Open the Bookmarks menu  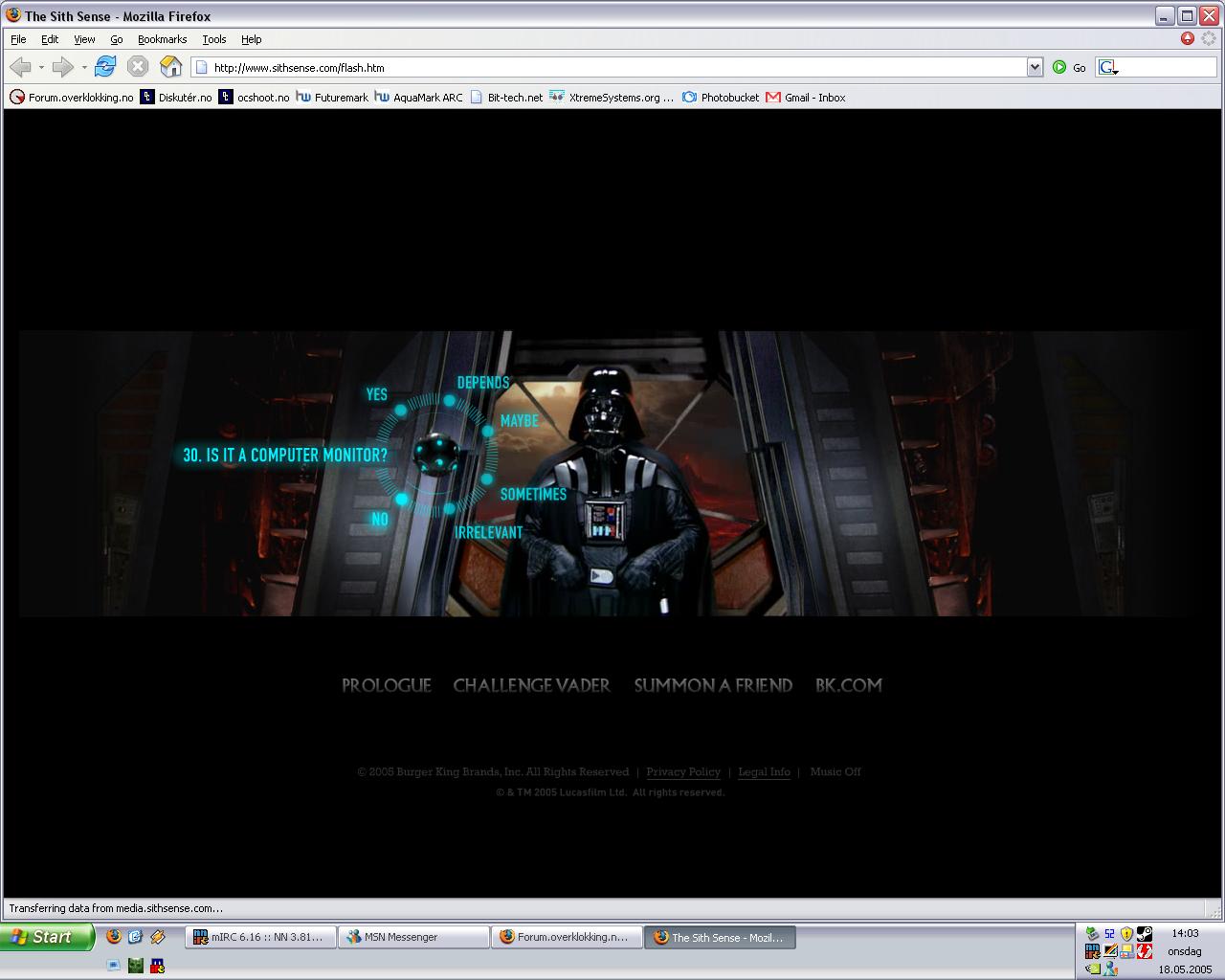162,39
